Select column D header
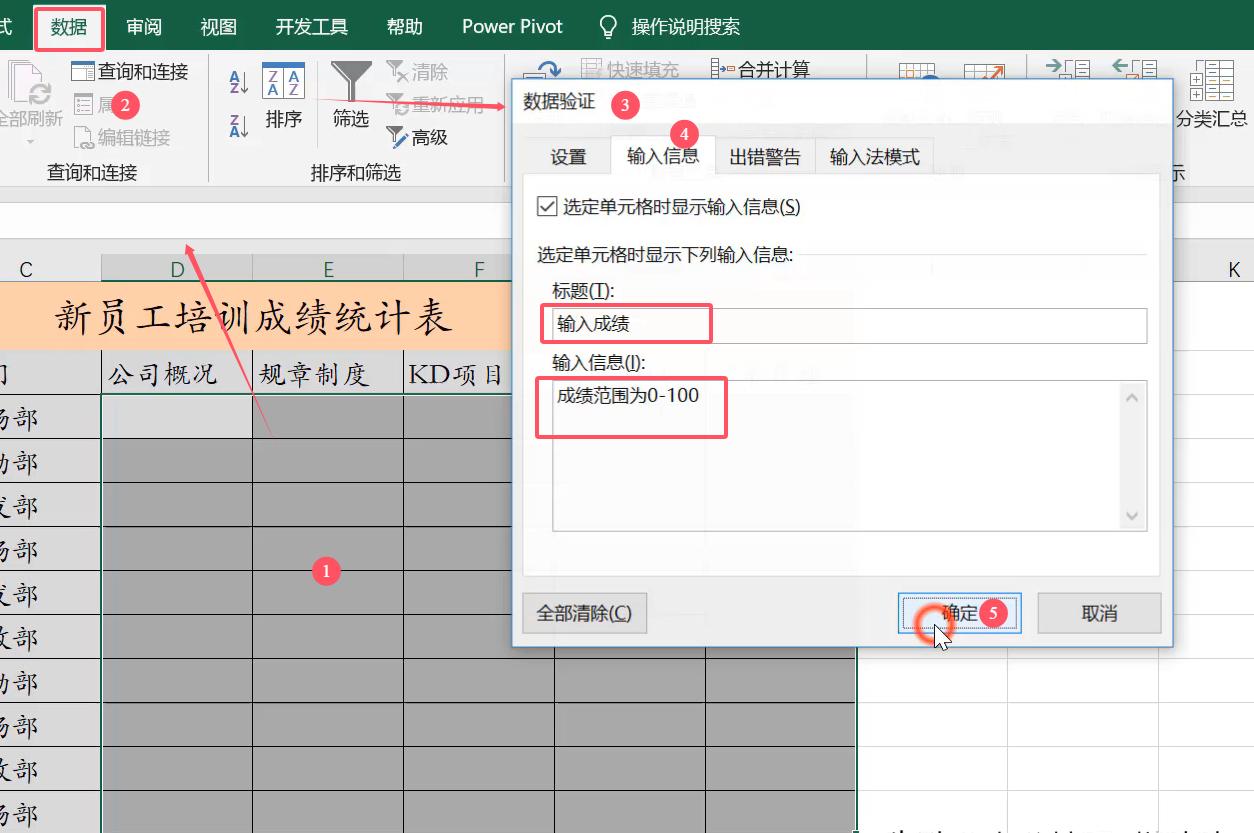Viewport: 1254px width, 833px height. [177, 269]
